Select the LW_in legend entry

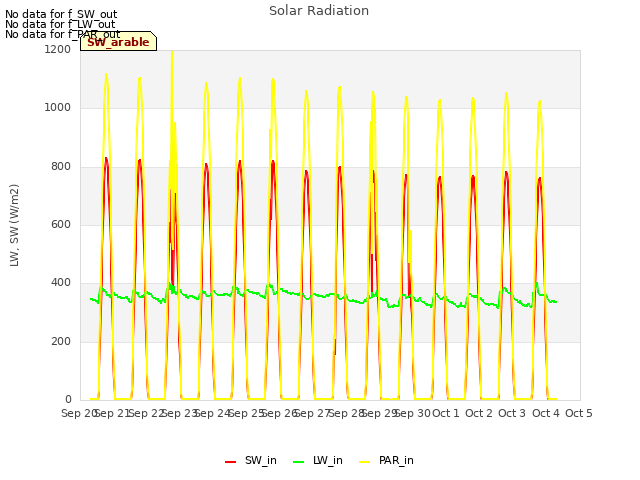click(318, 460)
